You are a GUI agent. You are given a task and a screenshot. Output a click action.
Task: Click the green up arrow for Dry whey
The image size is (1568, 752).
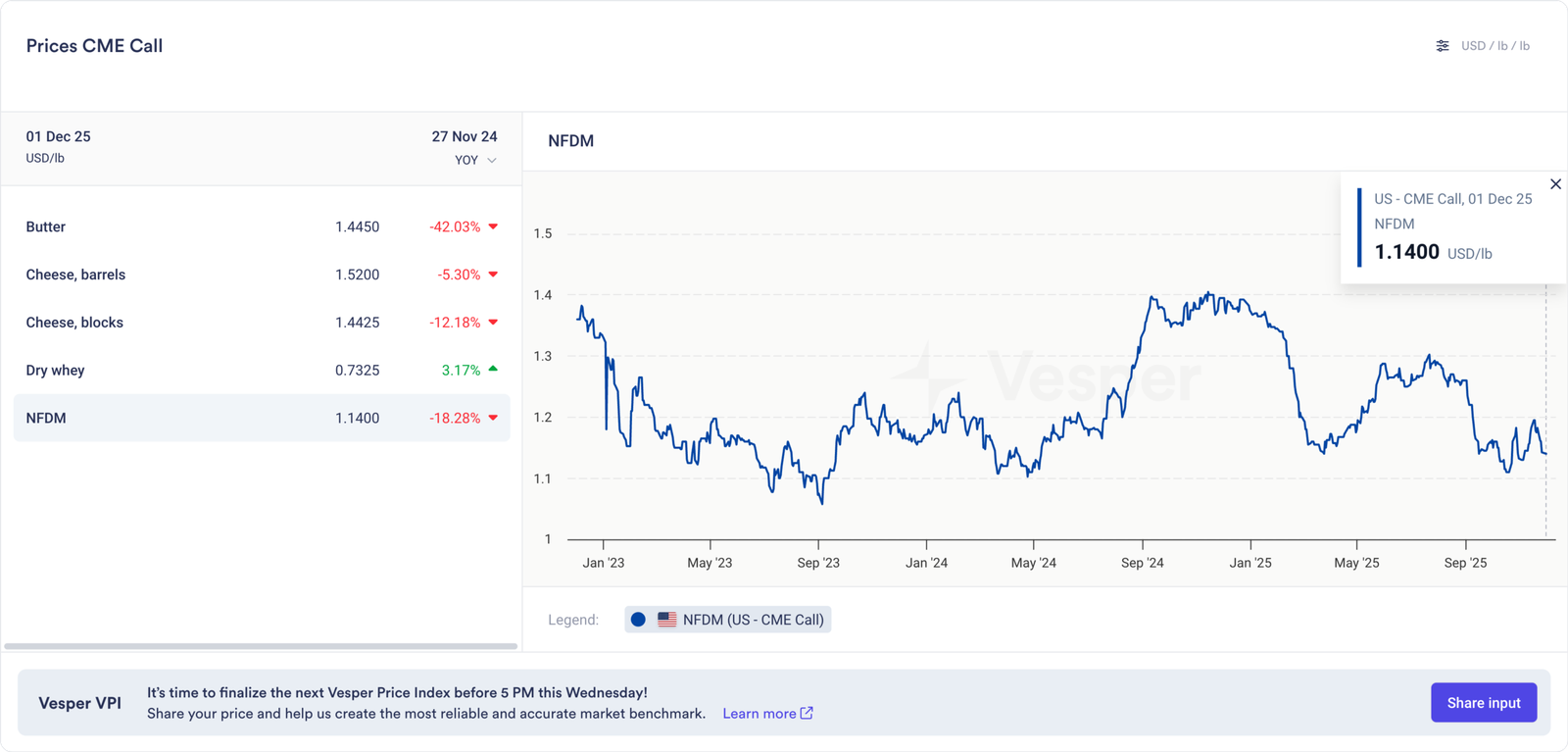[x=493, y=370]
